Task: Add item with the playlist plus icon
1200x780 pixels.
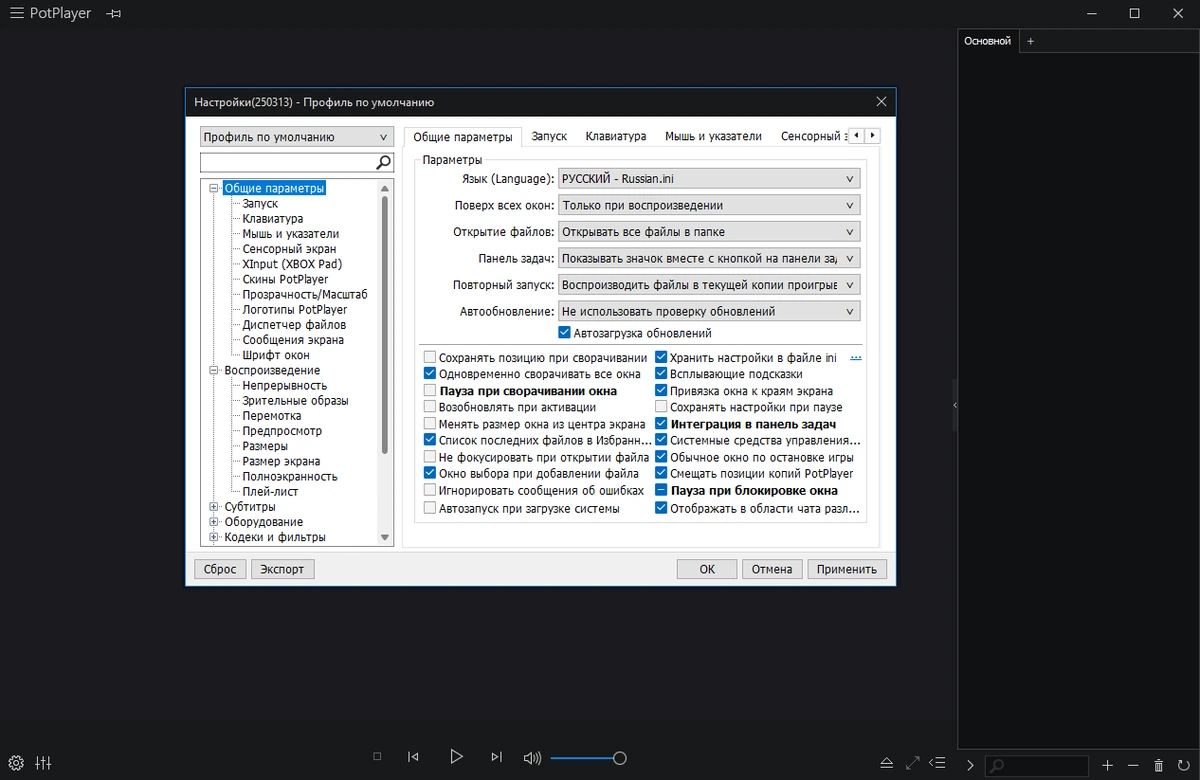Action: 1107,765
